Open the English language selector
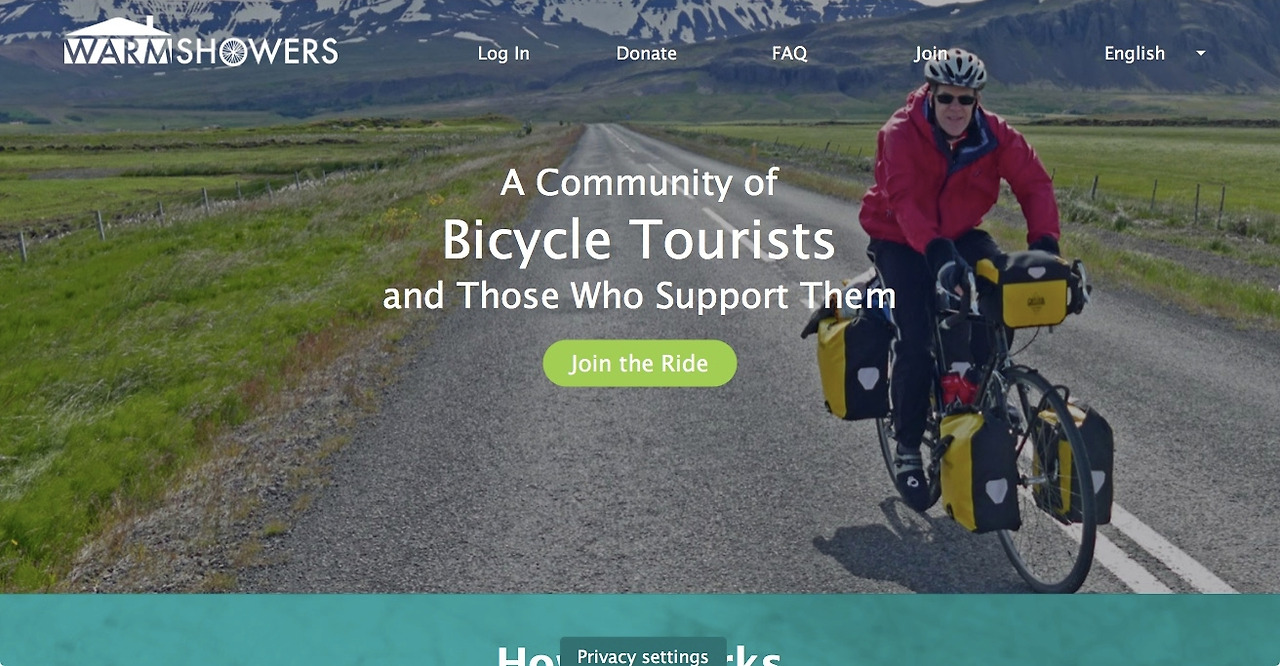This screenshot has width=1280, height=666. [x=1155, y=54]
